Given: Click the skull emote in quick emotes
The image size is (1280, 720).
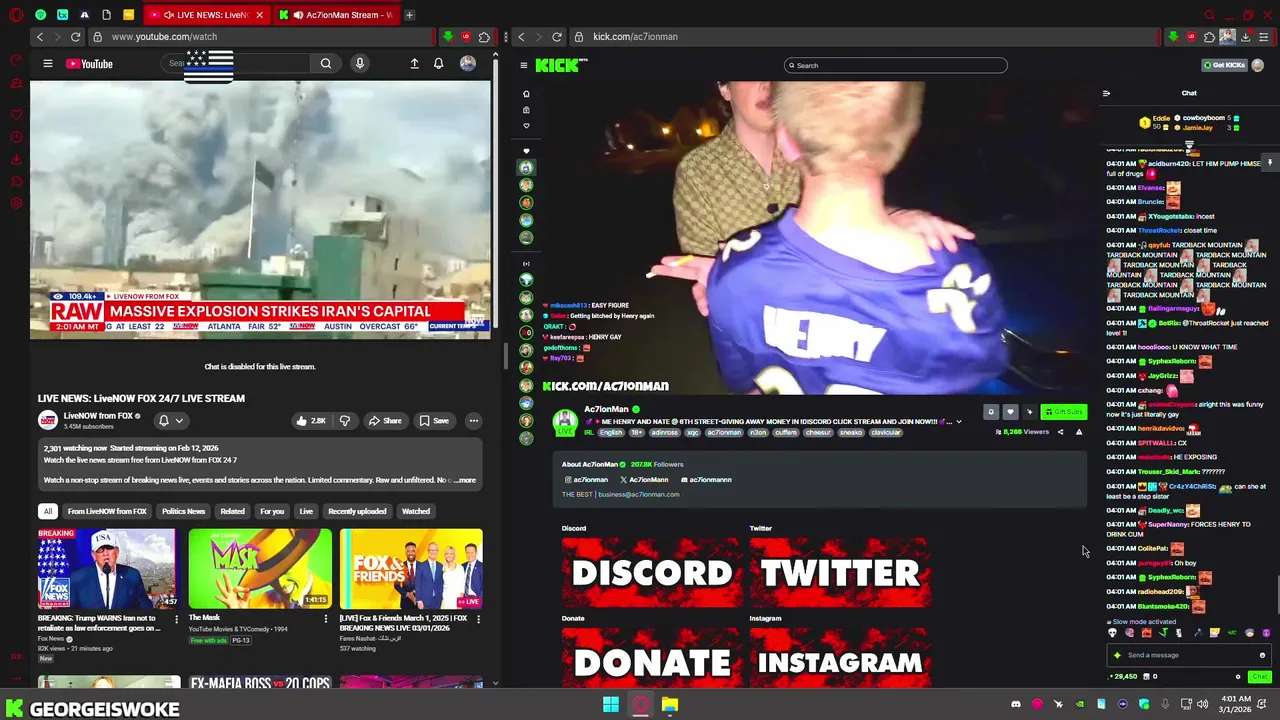Looking at the screenshot, I should point(1112,633).
